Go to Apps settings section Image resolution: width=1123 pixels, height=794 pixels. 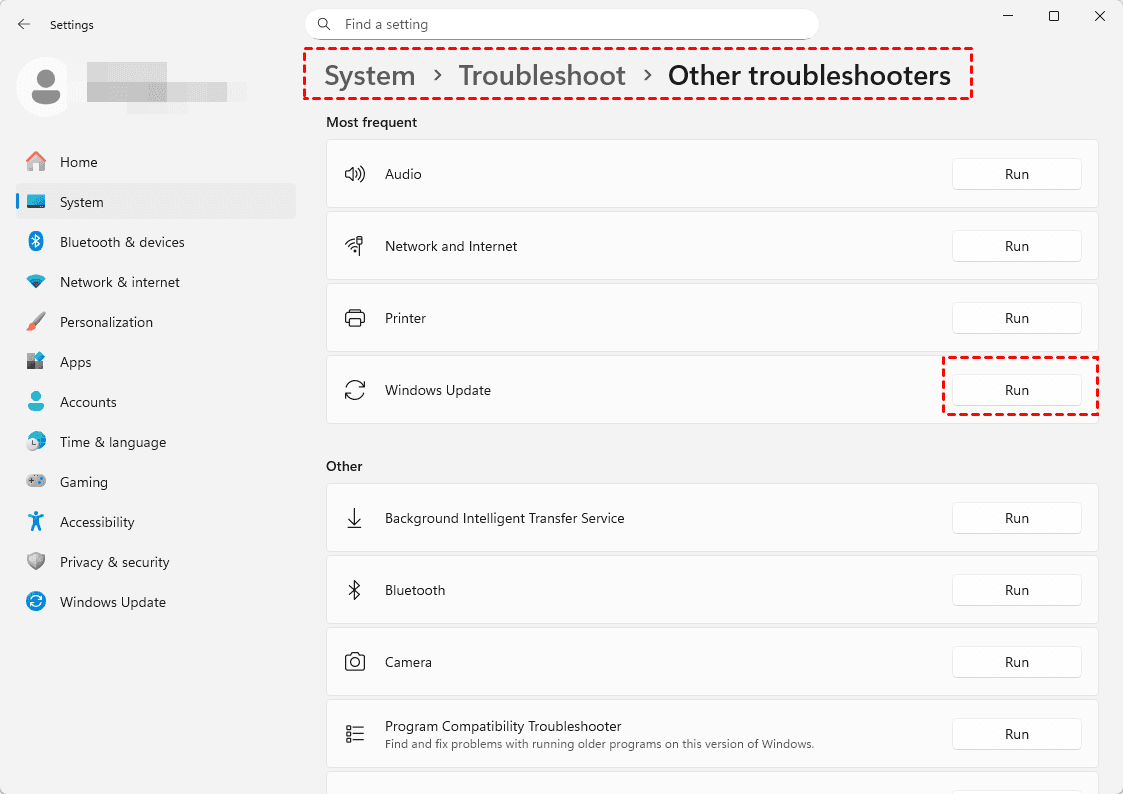(75, 362)
